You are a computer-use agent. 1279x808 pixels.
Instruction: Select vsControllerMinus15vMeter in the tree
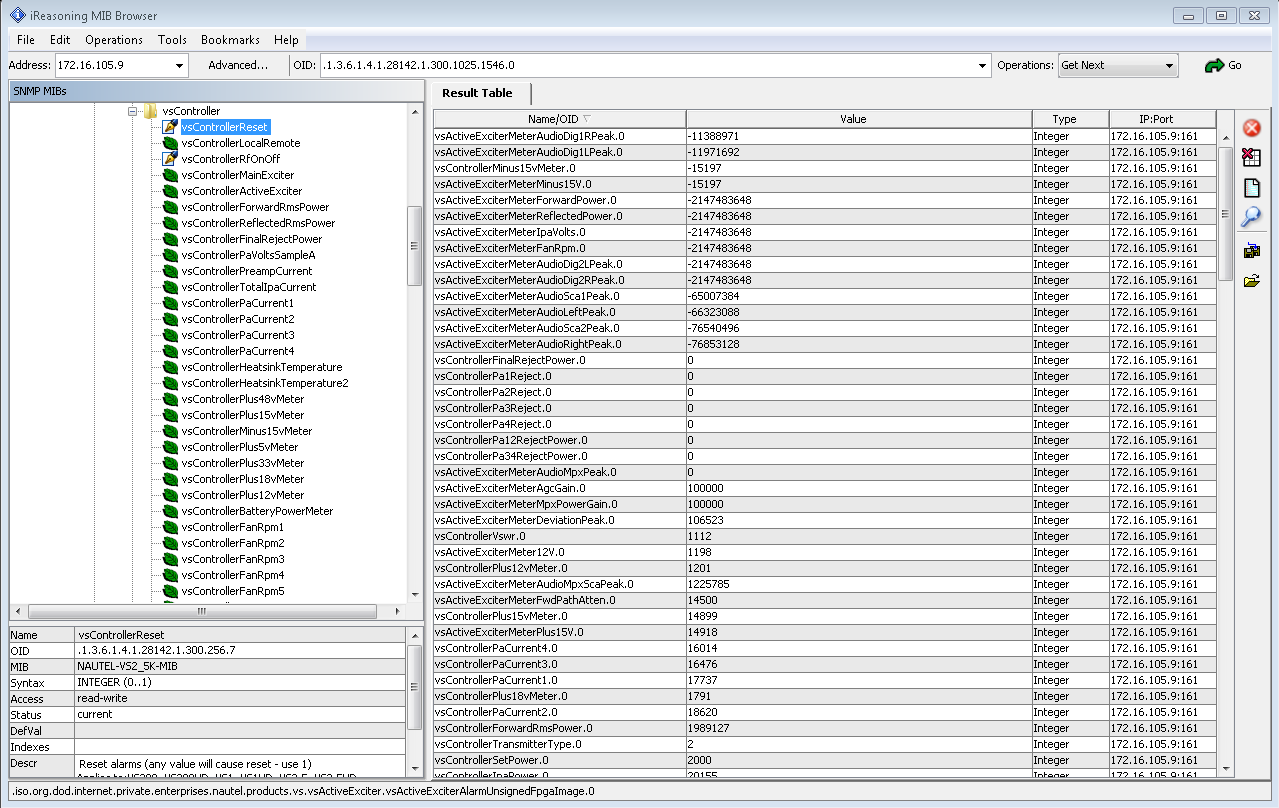247,431
